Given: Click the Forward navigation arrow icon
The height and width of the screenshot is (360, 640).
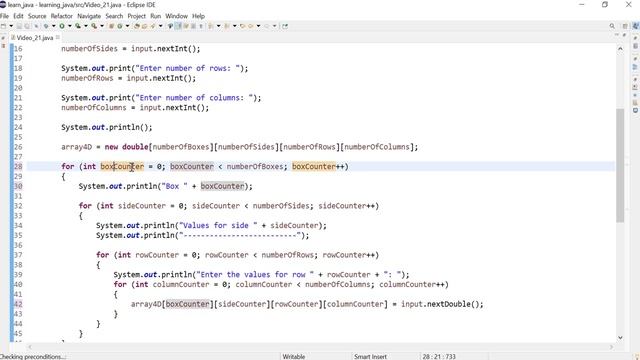Looking at the screenshot, I should 267,26.
